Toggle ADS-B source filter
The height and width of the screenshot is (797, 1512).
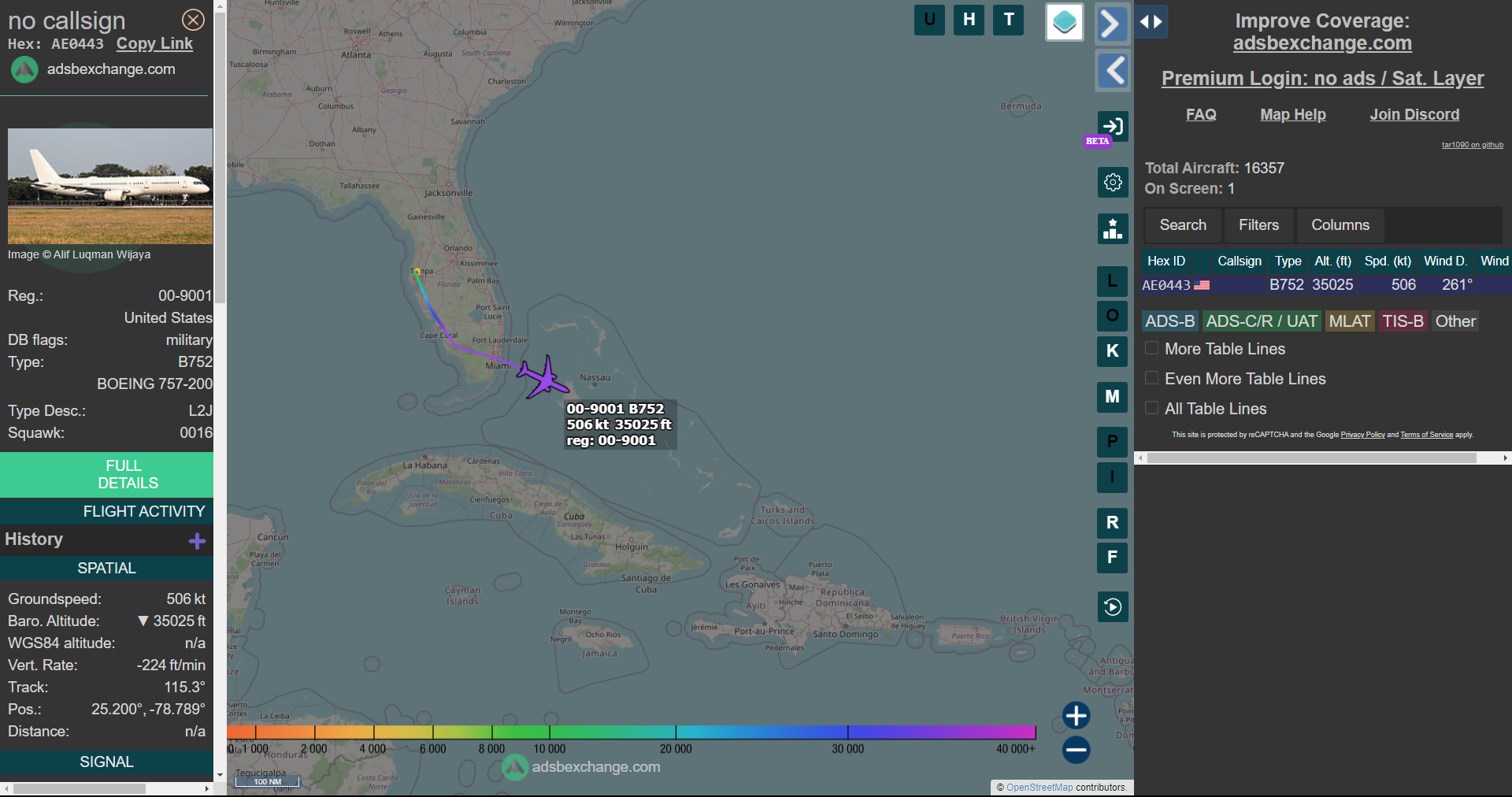point(1170,321)
